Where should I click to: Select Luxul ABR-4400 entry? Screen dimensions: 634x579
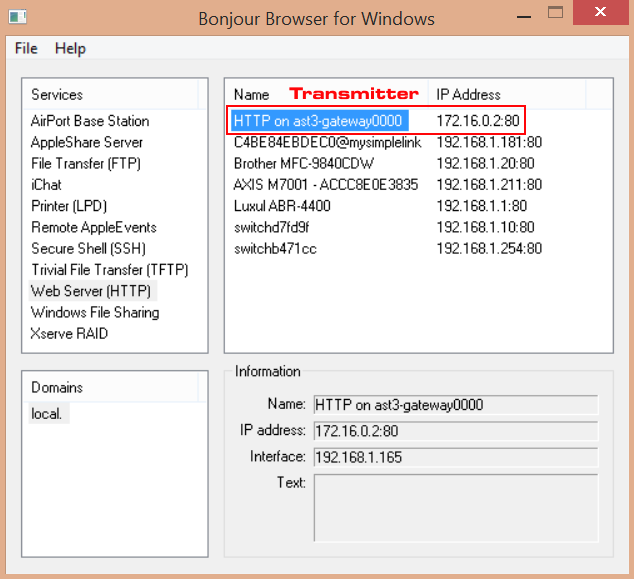[x=282, y=206]
